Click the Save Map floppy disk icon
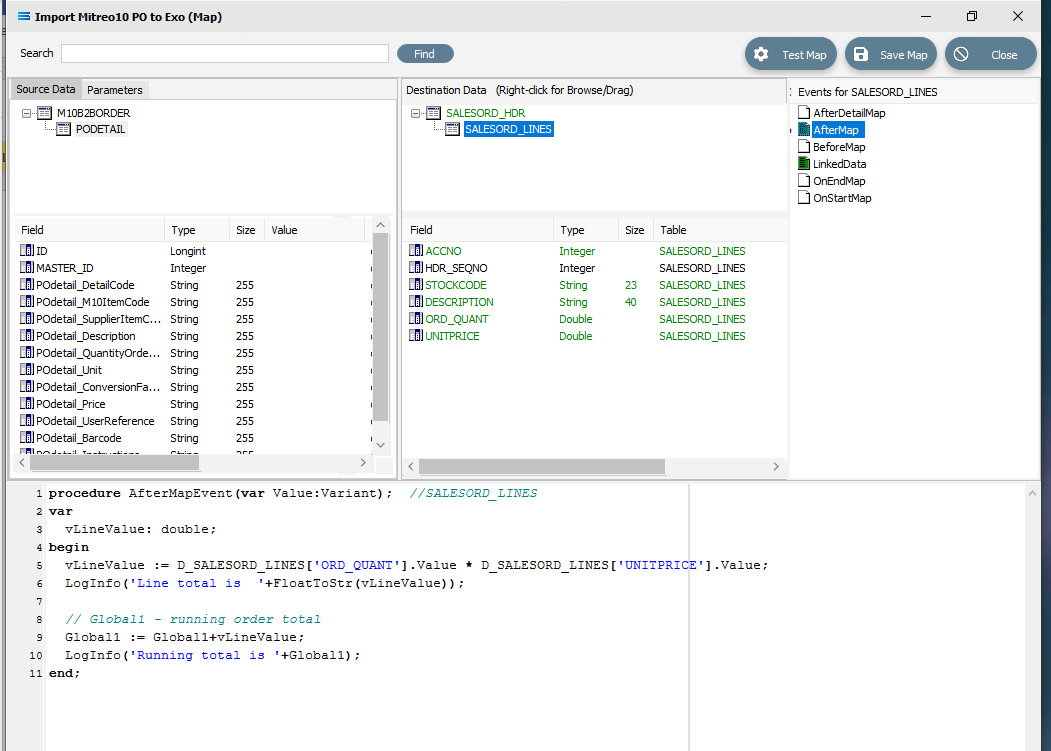This screenshot has height=751, width=1051. click(x=861, y=54)
